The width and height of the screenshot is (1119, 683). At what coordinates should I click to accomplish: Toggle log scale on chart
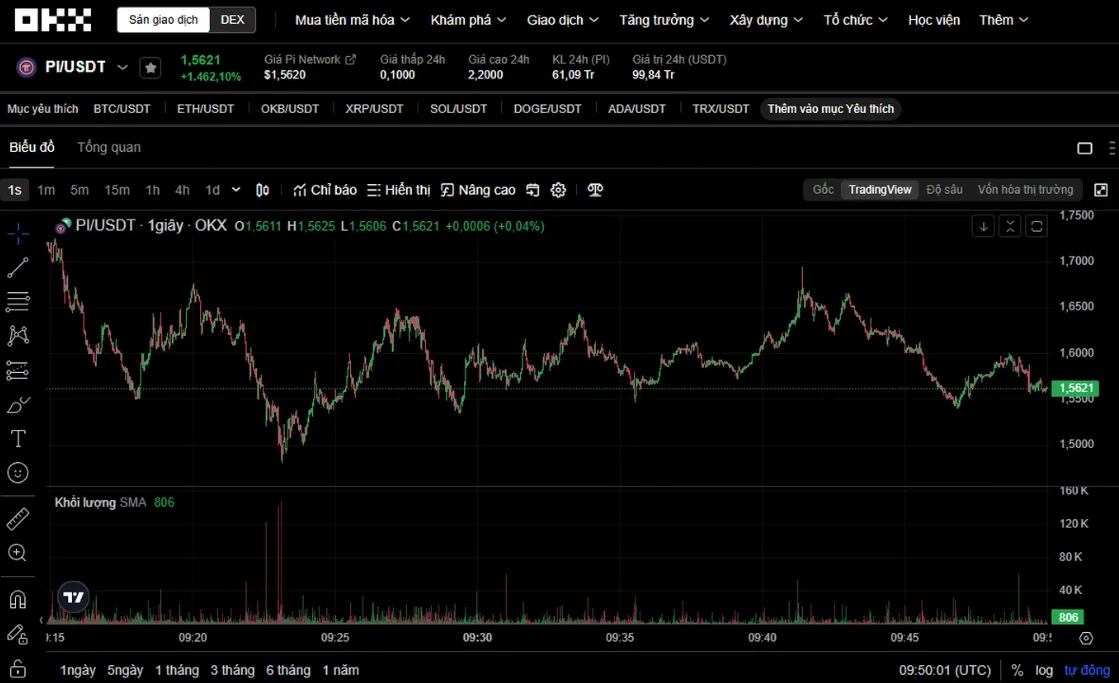pos(1044,670)
